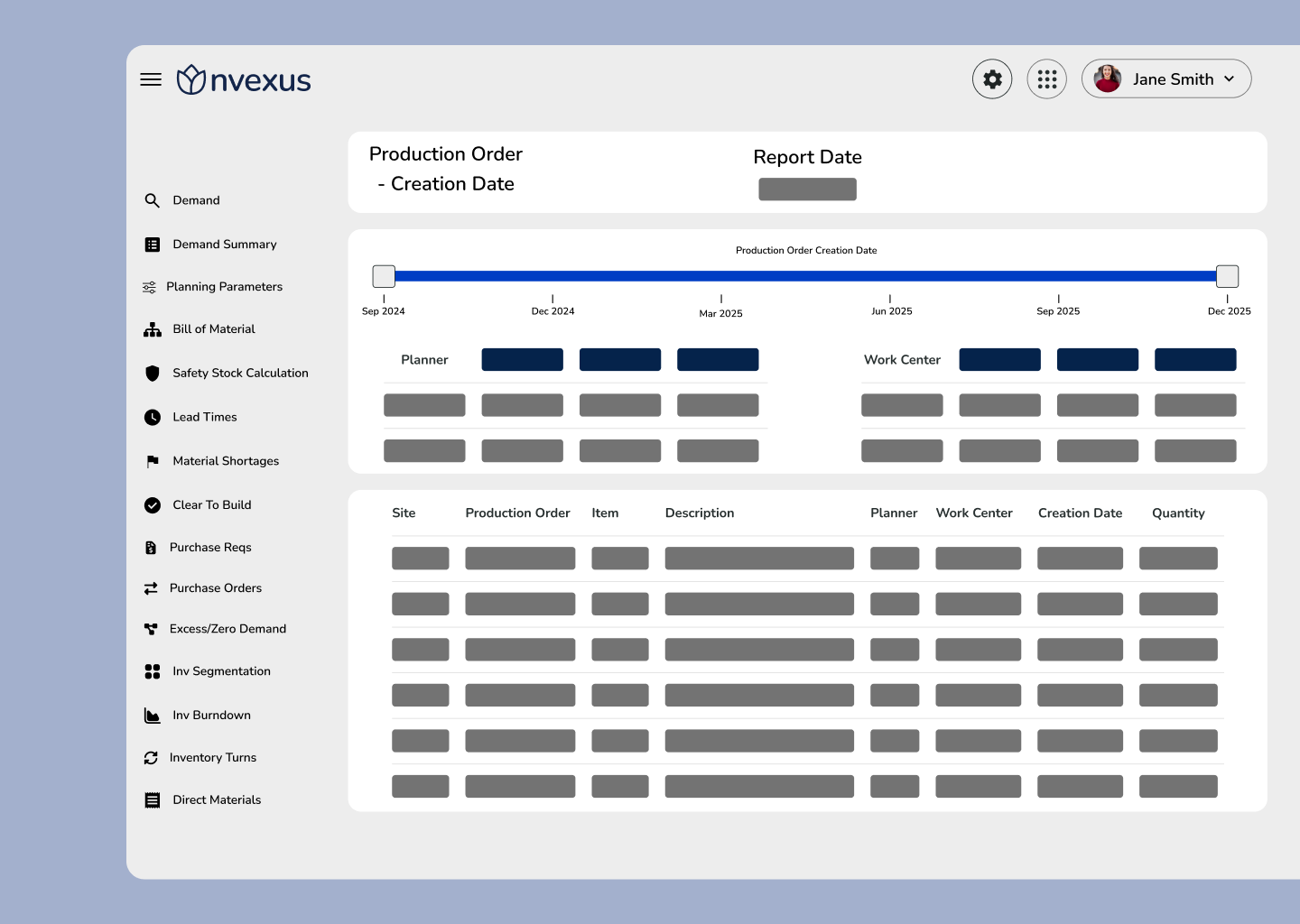Click the Planning Parameters sliders icon
This screenshot has width=1300, height=924.
pos(149,287)
